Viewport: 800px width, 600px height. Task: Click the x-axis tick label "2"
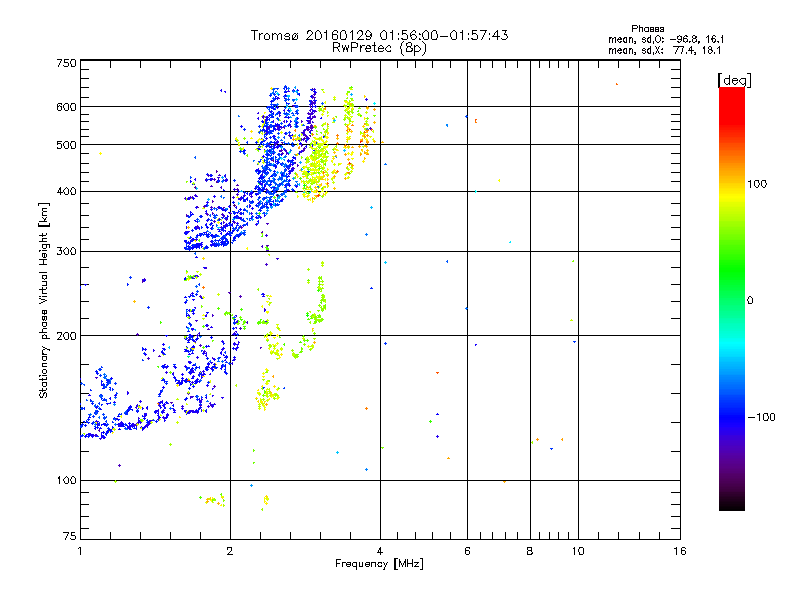coord(230,551)
